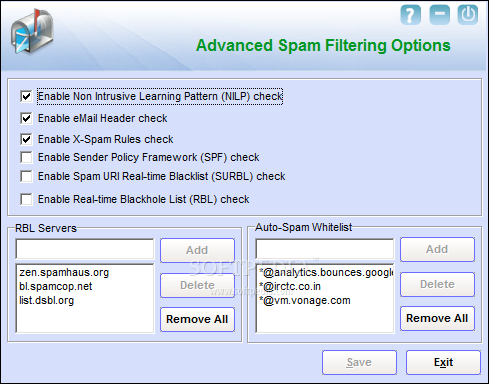Viewport: 489px width, 384px height.
Task: Enable the SURBL check option
Action: pos(26,176)
